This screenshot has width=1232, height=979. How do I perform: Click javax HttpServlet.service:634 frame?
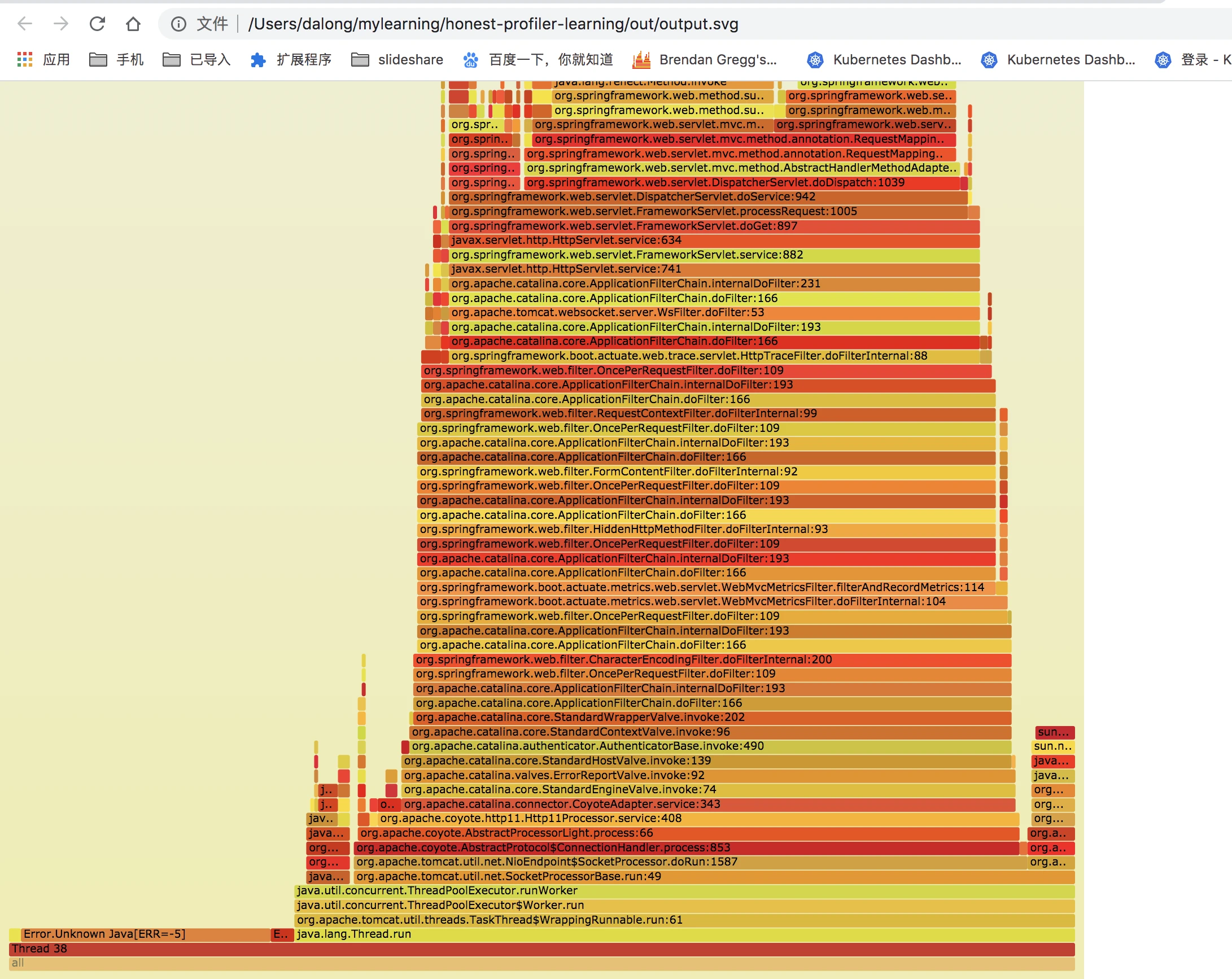[714, 240]
